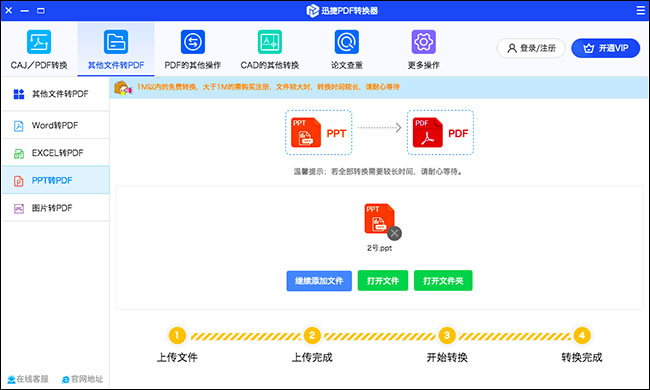The image size is (650, 390).
Task: Switch to Word转PDF in sidebar
Action: pyautogui.click(x=56, y=126)
